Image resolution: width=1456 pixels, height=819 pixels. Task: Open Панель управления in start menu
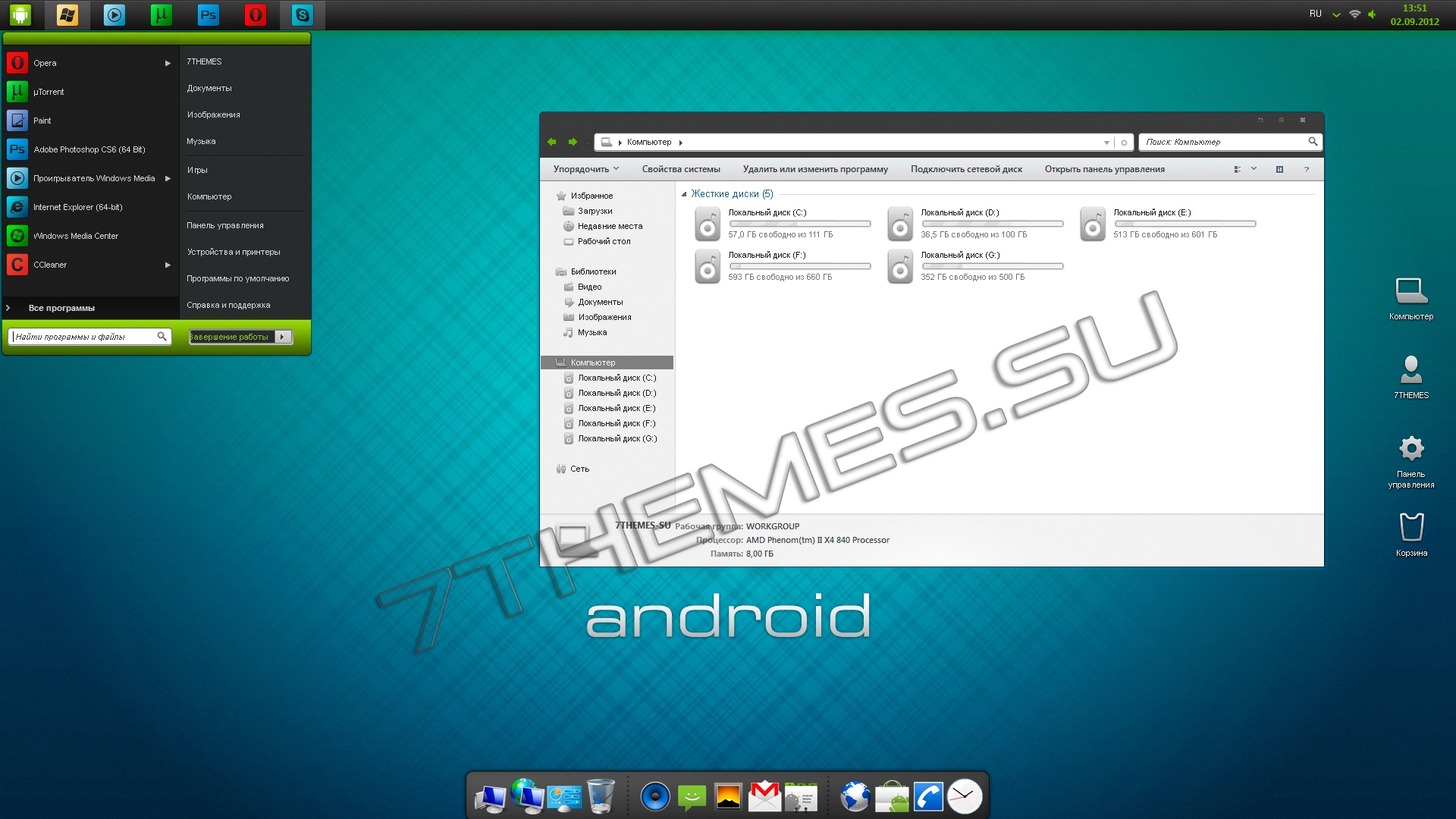click(x=225, y=225)
